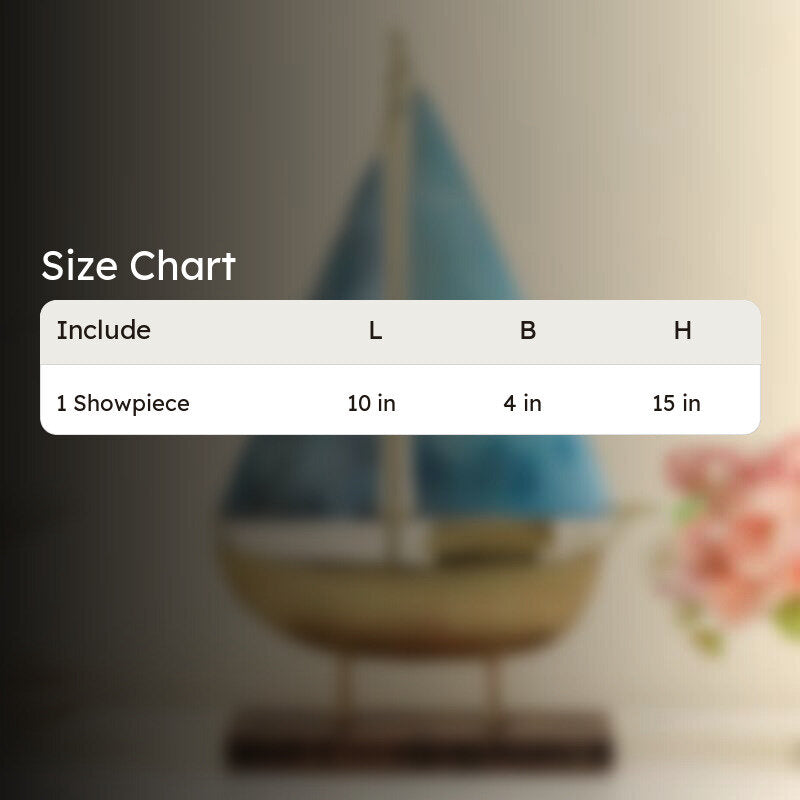Select the Include column header
Viewport: 800px width, 800px height.
104,330
